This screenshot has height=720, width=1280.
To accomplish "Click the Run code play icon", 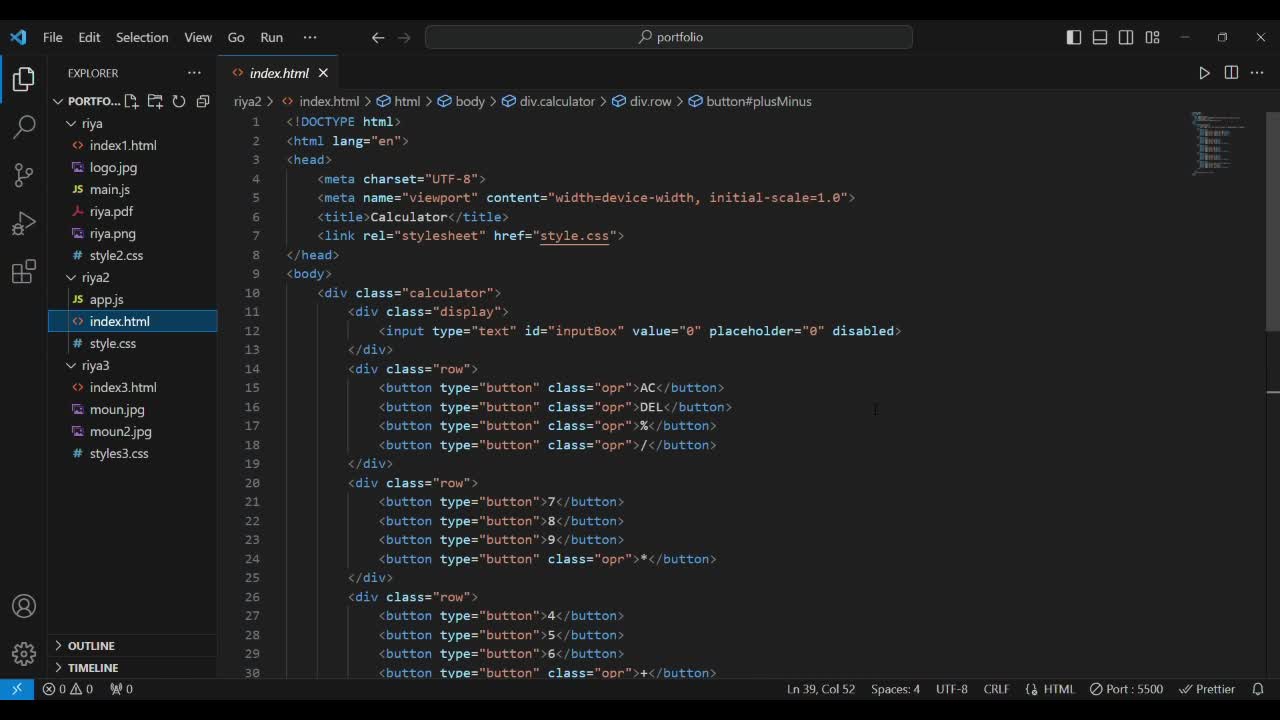I will pyautogui.click(x=1204, y=73).
